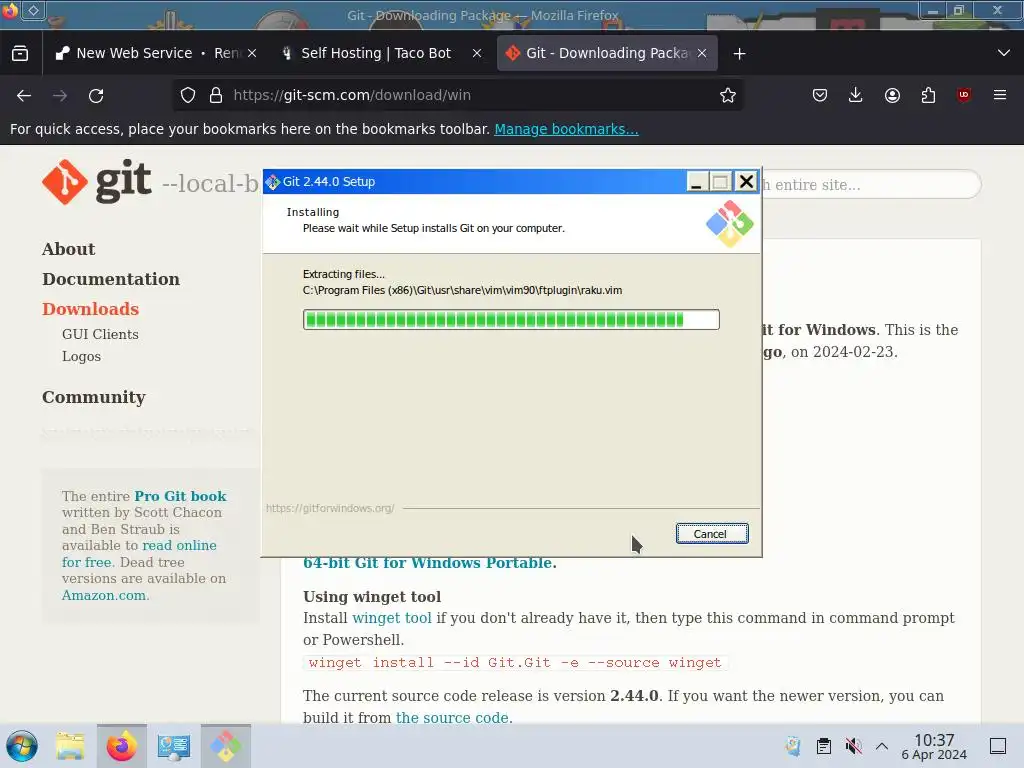The height and width of the screenshot is (768, 1024).
Task: Open a new tab with plus button
Action: (739, 54)
